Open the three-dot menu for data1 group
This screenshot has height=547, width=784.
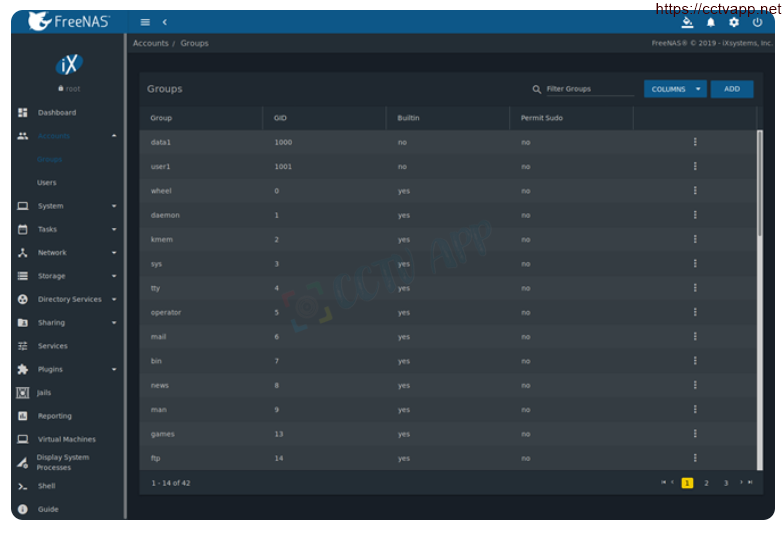(x=695, y=142)
